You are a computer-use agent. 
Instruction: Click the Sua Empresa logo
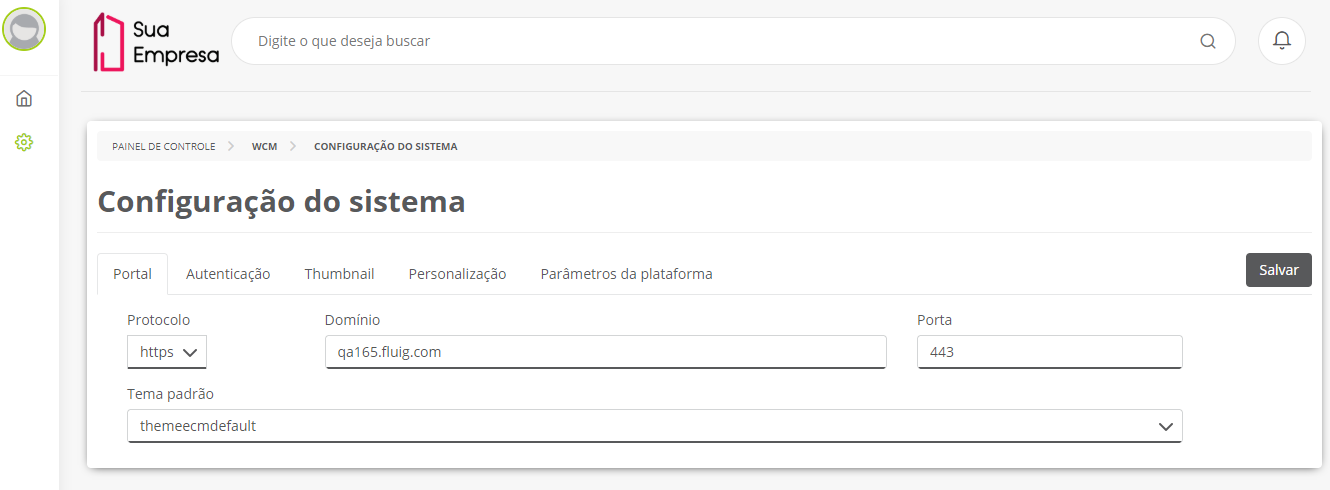pyautogui.click(x=156, y=42)
